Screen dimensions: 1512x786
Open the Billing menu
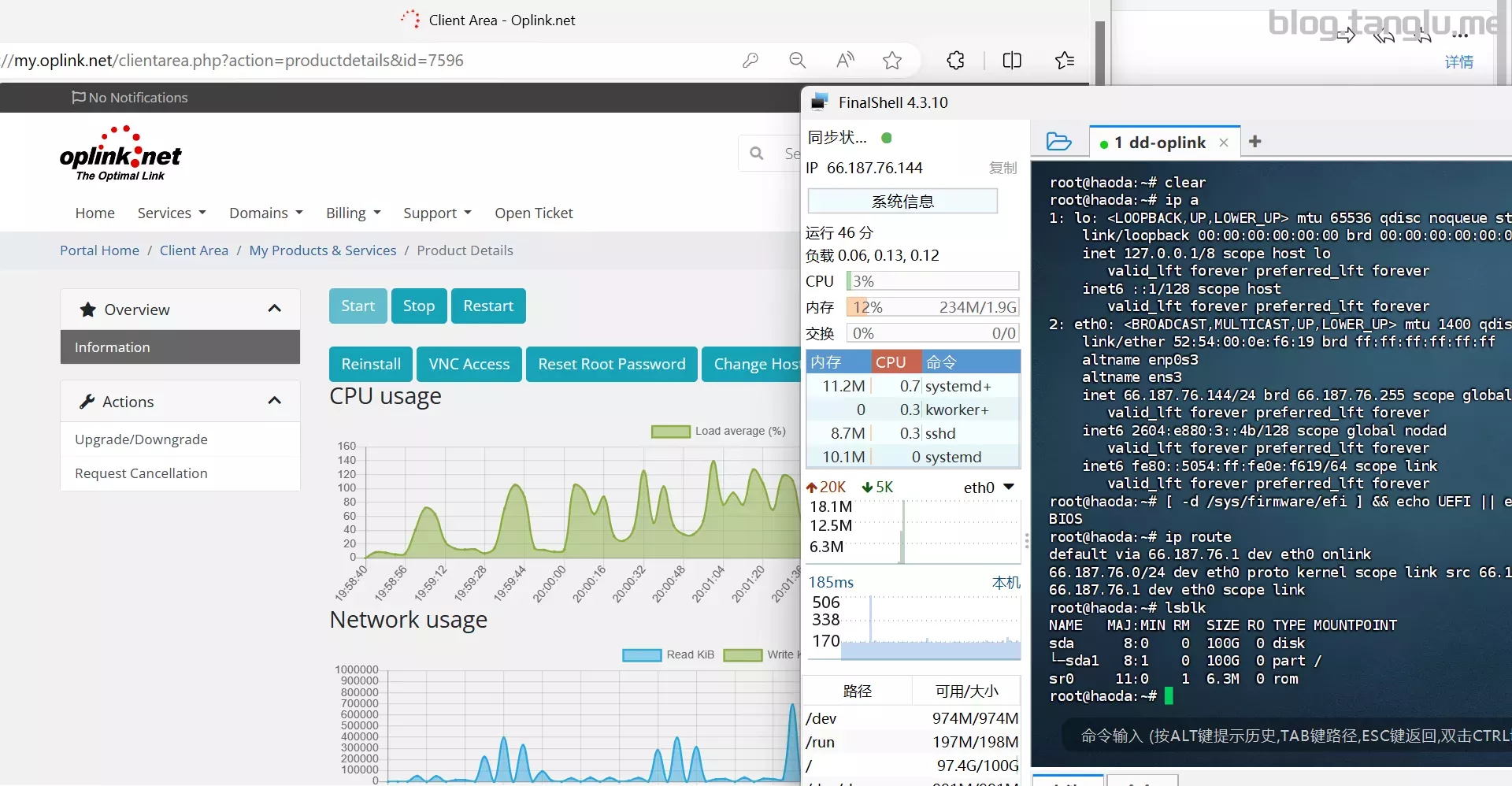[x=353, y=213]
